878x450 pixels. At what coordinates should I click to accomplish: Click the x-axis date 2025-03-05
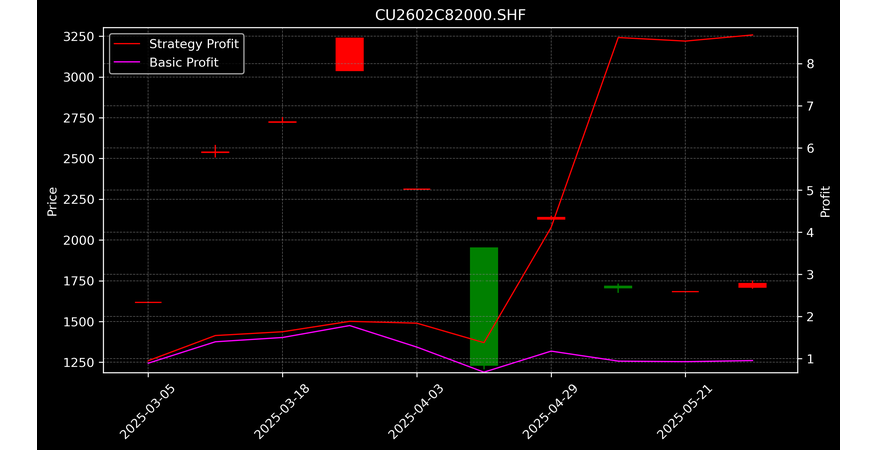pyautogui.click(x=147, y=412)
